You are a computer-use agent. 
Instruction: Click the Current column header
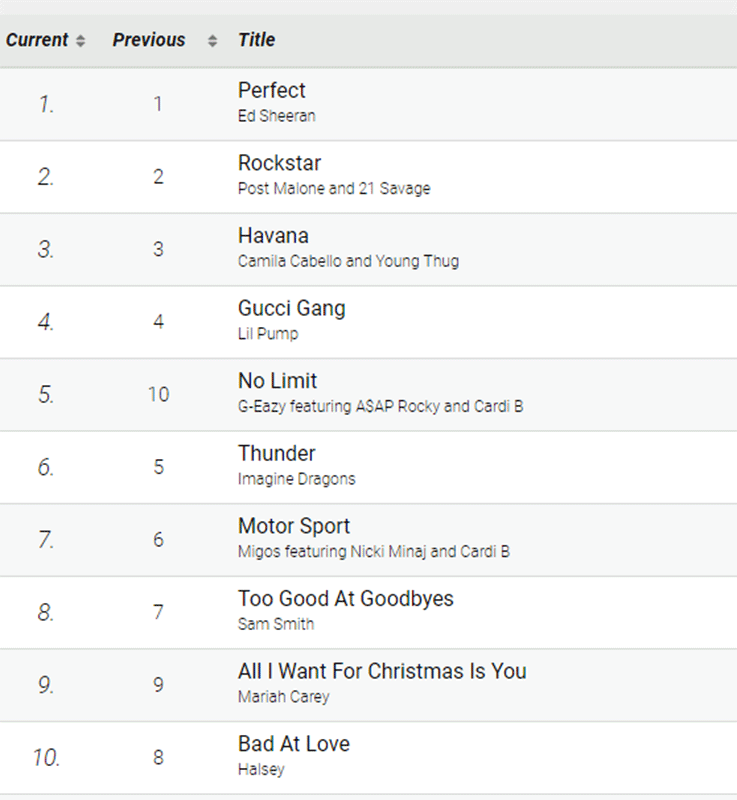click(x=37, y=40)
